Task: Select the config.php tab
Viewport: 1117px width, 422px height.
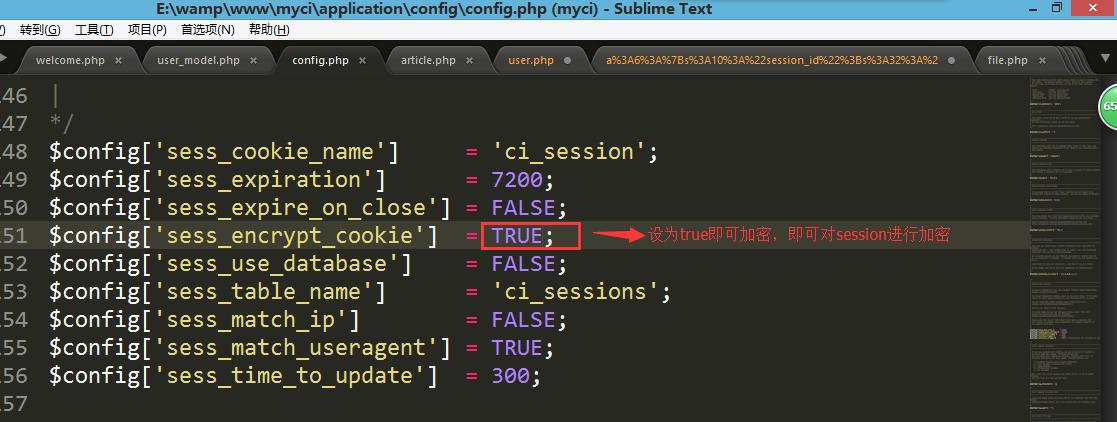Action: [x=321, y=61]
